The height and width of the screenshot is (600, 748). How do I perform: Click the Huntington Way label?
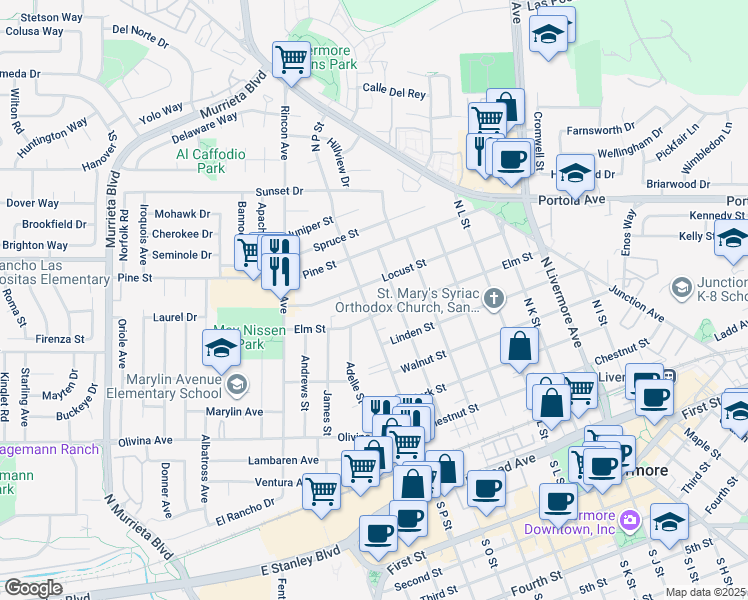pos(52,137)
